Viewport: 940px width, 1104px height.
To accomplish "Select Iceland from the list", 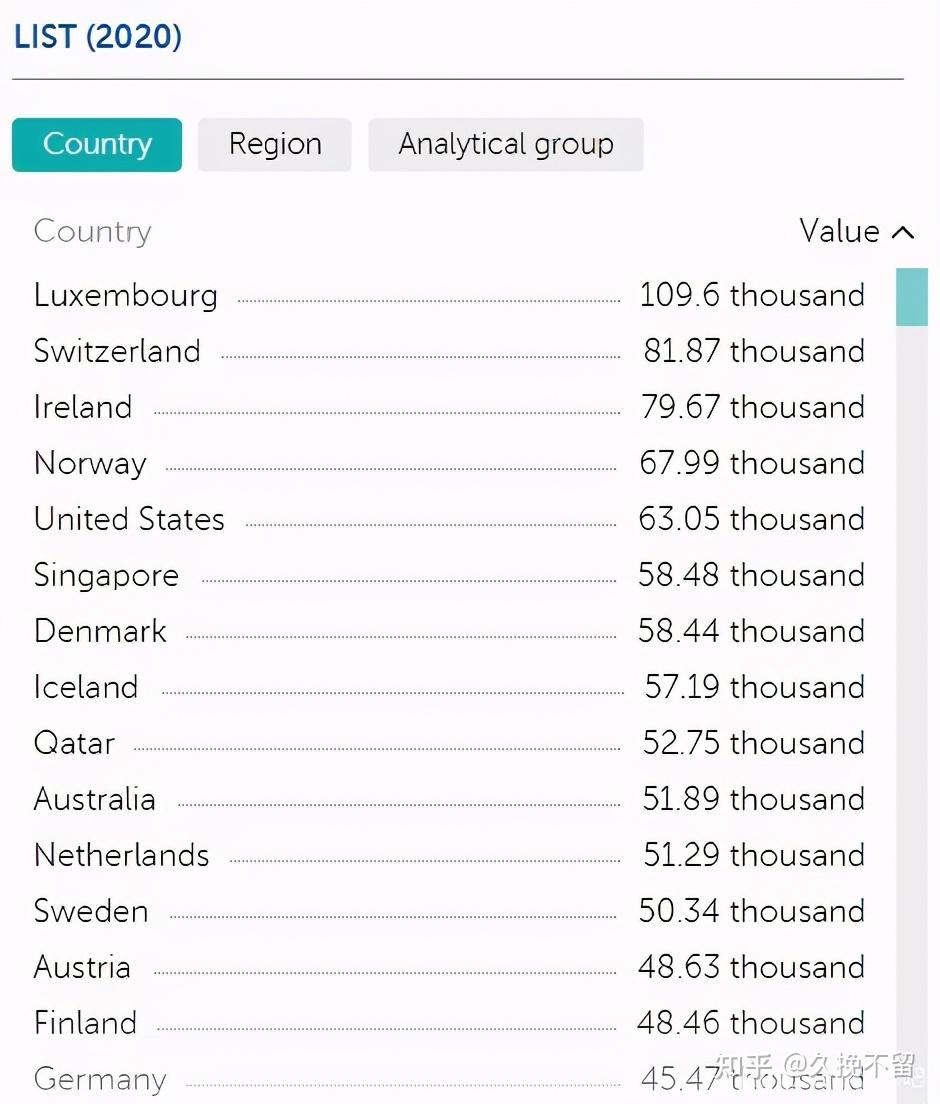I will 86,688.
